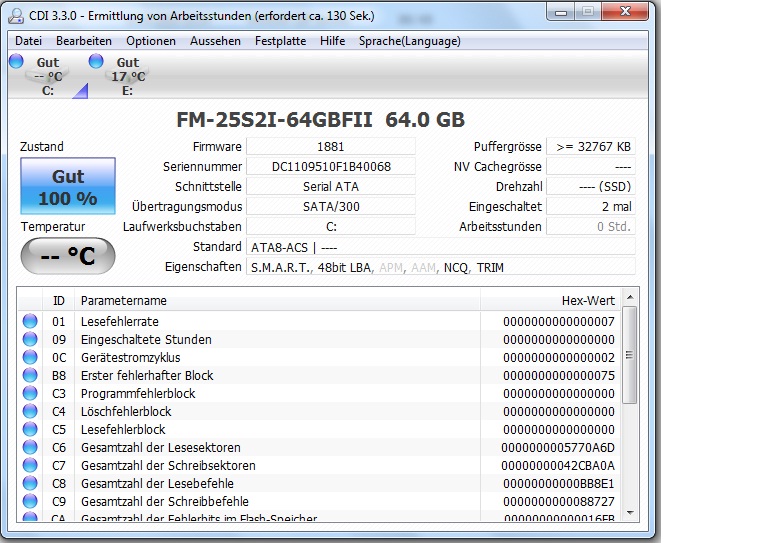Click the Übertragungsmodus value SATA/300
This screenshot has height=543, width=768.
331,207
